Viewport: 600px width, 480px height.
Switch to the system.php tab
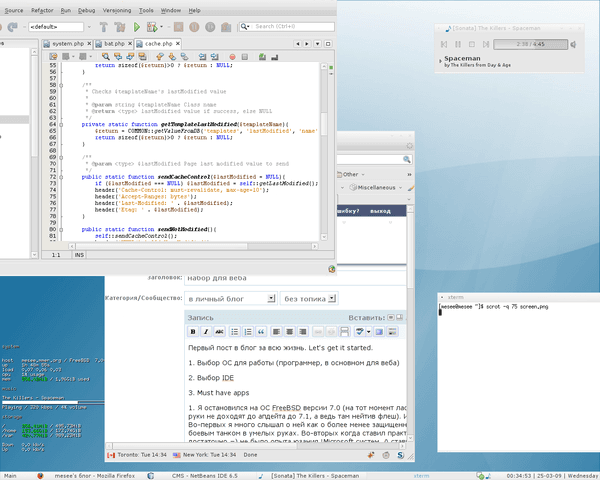click(x=68, y=44)
